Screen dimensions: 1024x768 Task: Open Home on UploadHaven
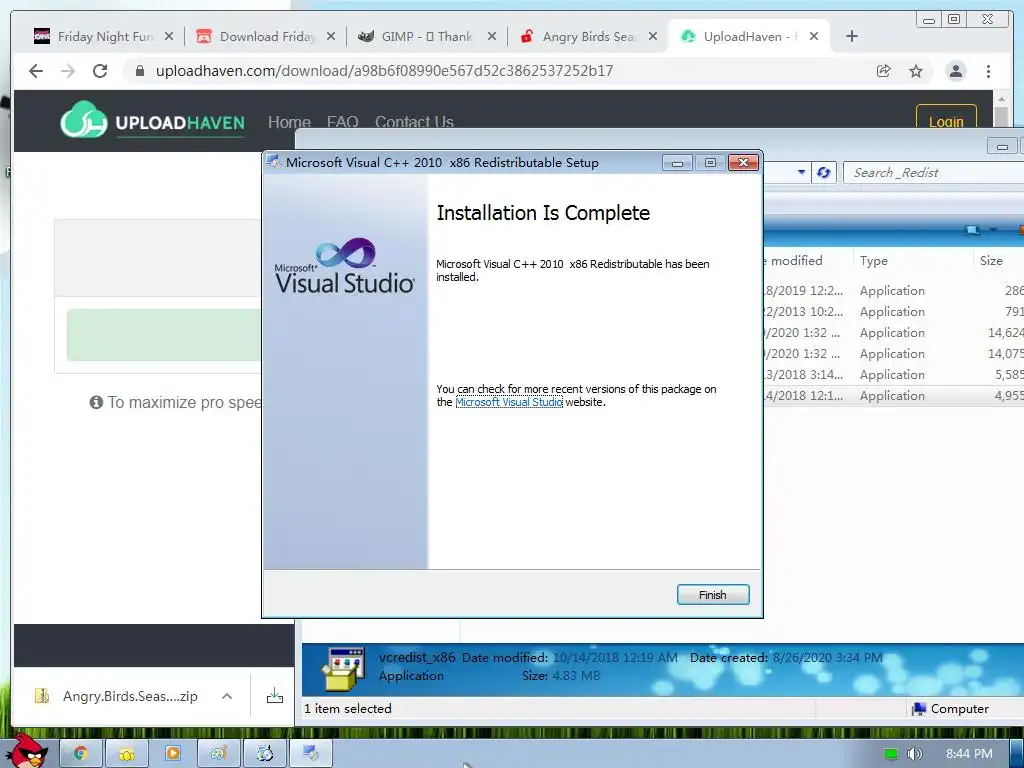pyautogui.click(x=289, y=121)
